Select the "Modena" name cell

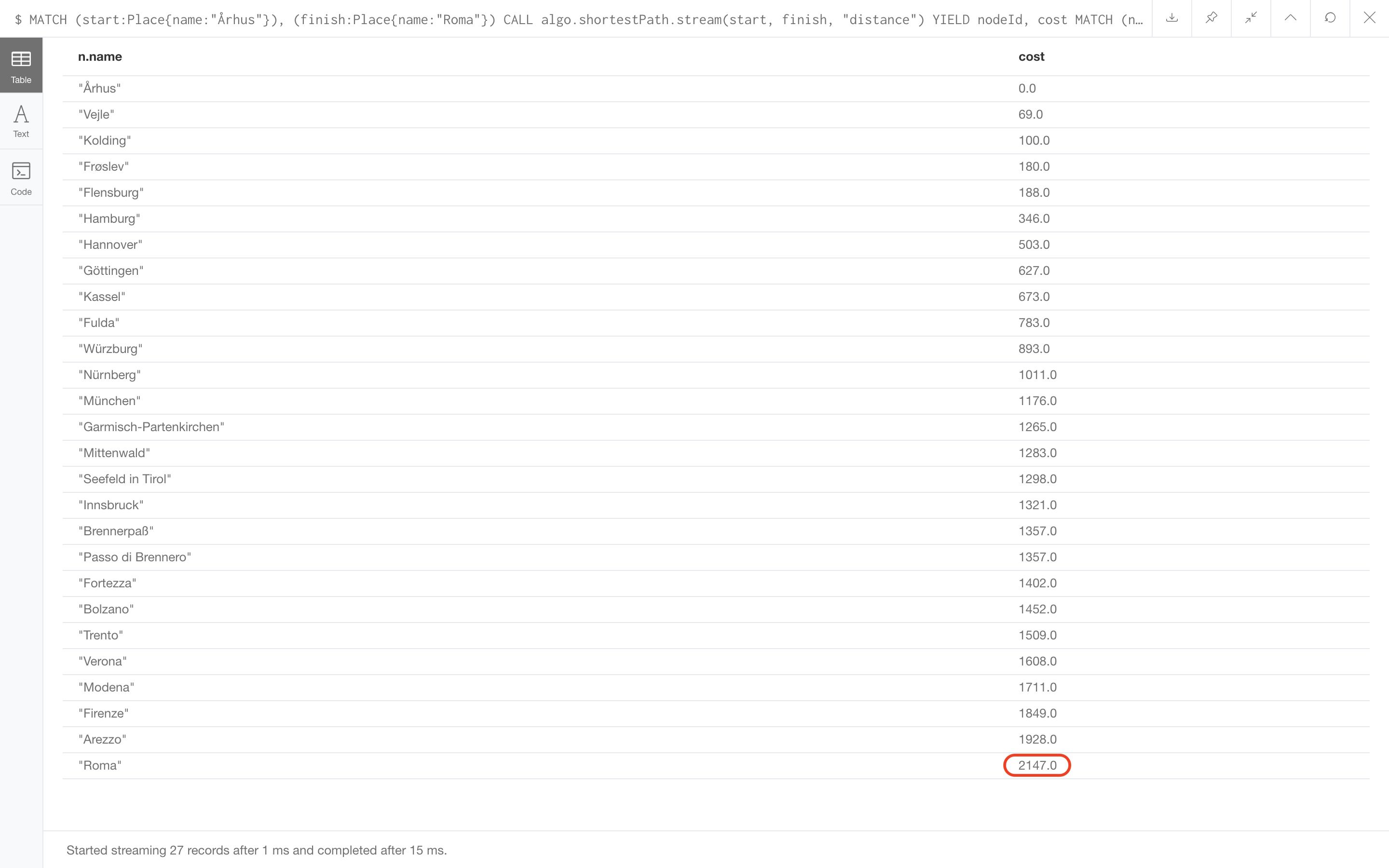click(106, 687)
